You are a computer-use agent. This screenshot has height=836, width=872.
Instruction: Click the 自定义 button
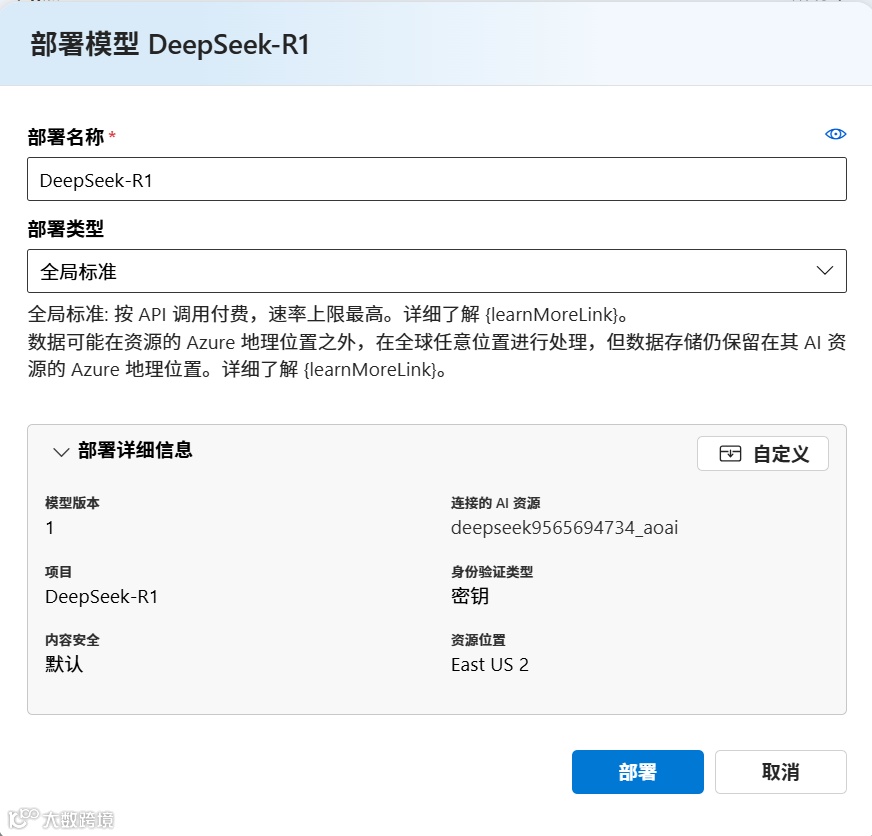[x=762, y=454]
